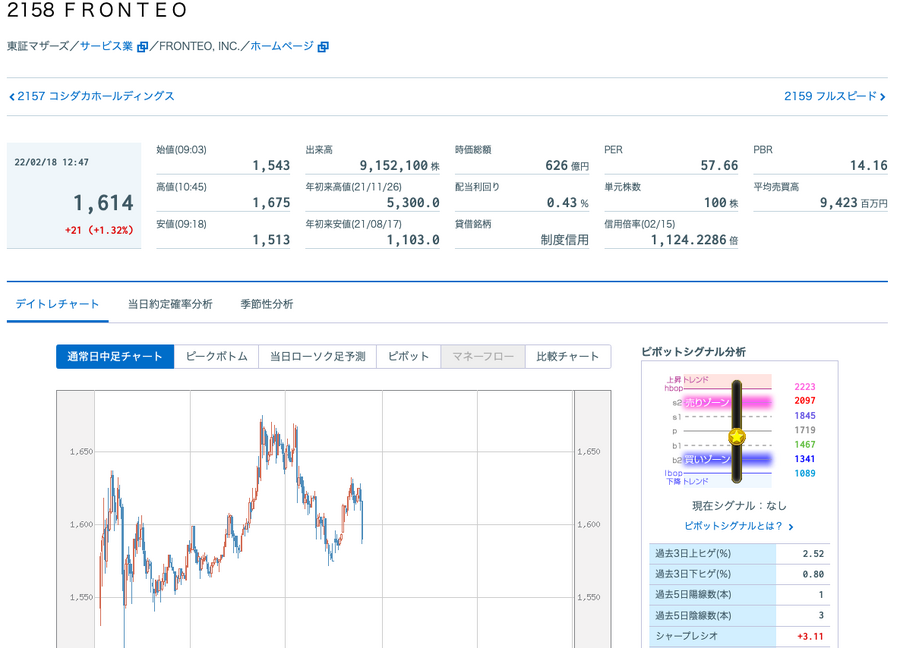Click b1 pivot value 1467
The height and width of the screenshot is (648, 900).
[805, 444]
